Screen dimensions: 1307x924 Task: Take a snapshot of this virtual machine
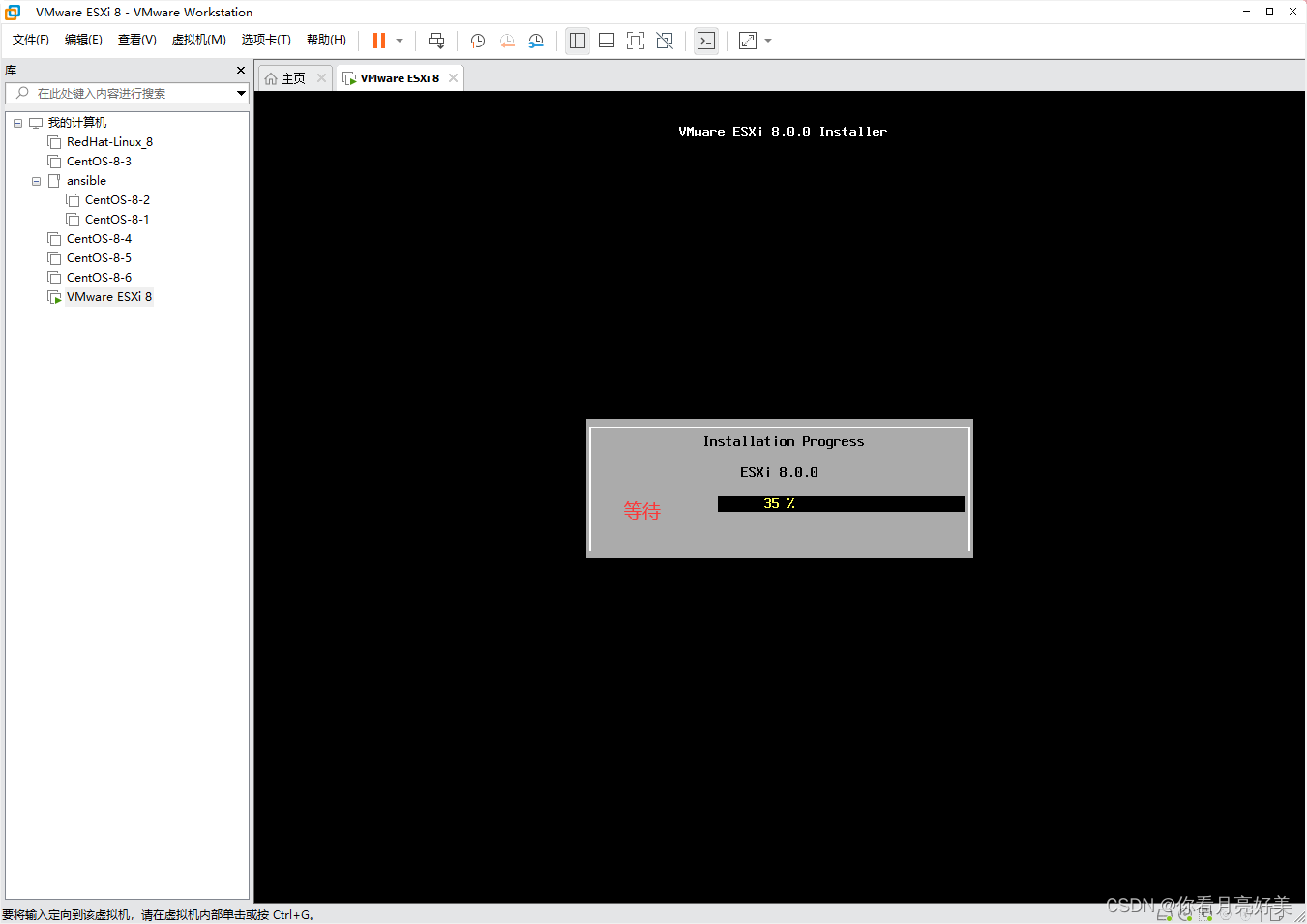pos(477,41)
